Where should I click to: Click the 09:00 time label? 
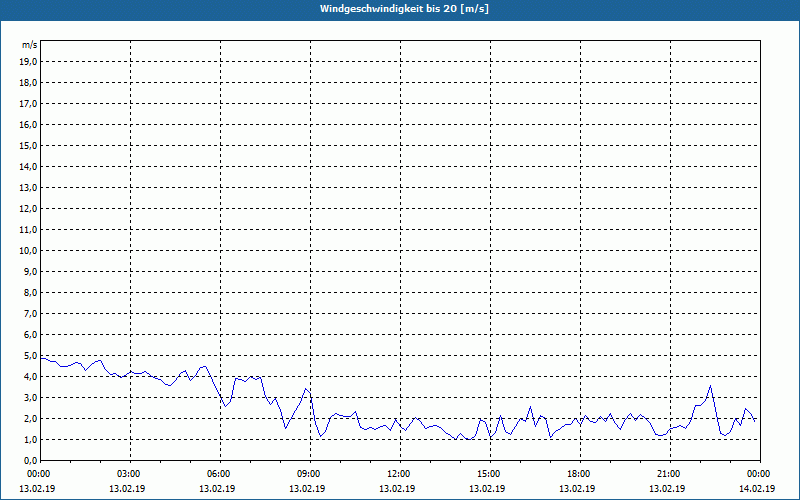(310, 474)
